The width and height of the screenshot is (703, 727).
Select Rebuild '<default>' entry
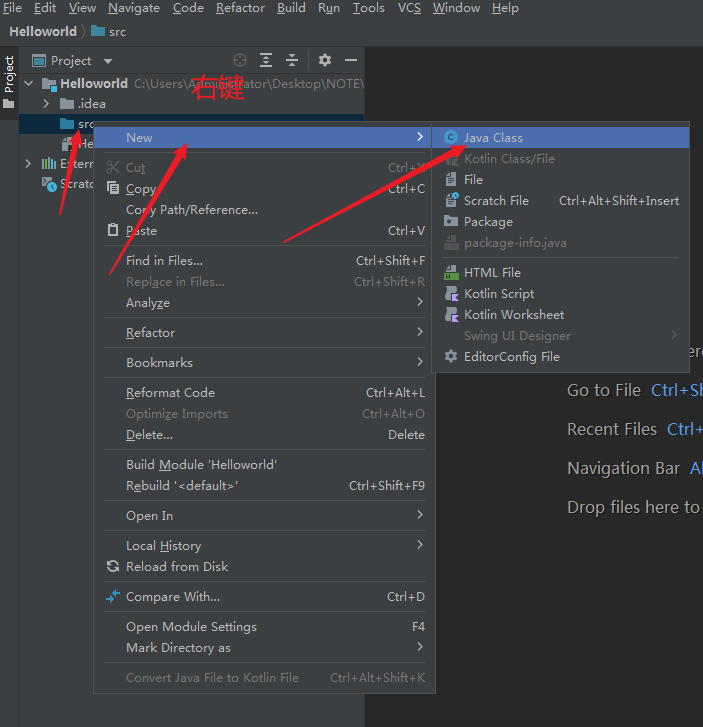(264, 485)
